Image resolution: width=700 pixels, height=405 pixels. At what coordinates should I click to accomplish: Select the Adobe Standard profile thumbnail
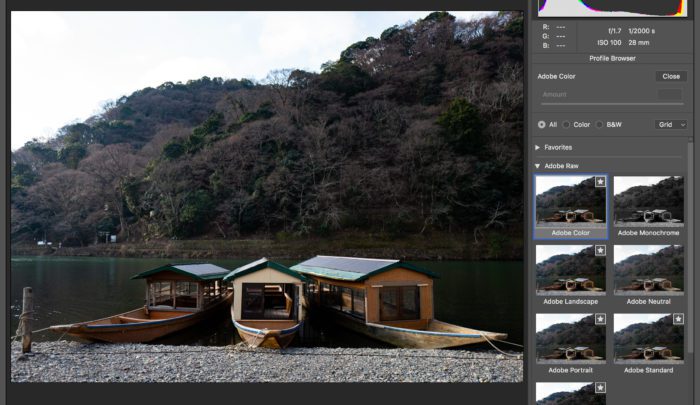point(648,338)
